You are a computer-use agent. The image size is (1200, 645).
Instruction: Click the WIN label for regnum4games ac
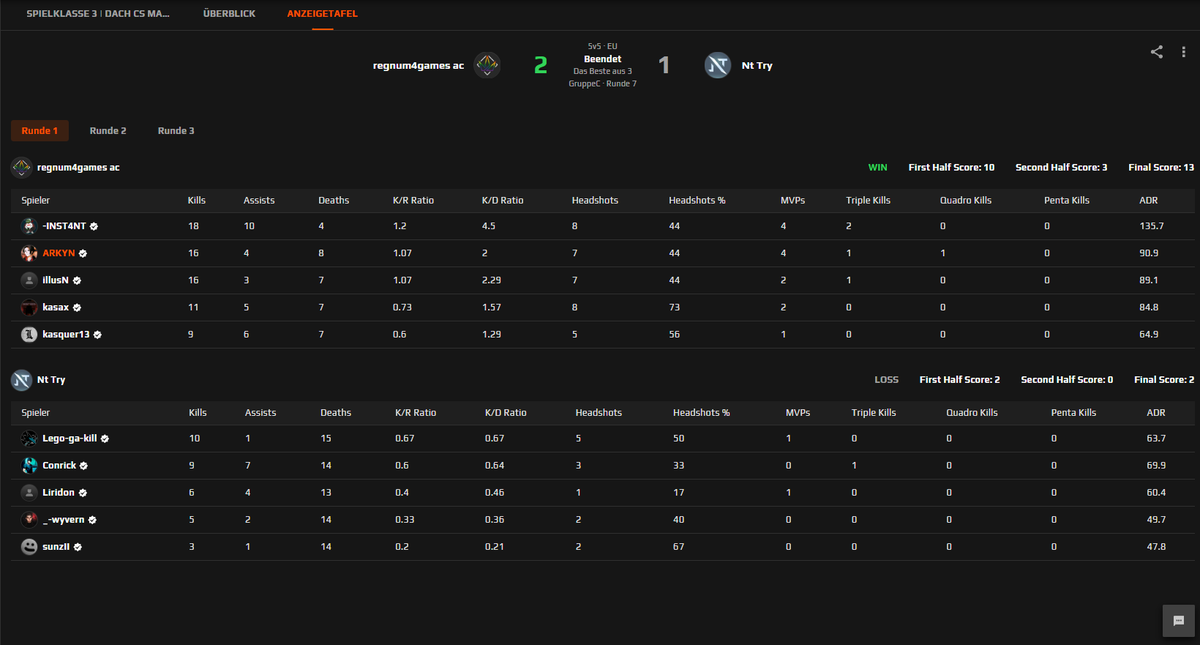[x=878, y=168]
